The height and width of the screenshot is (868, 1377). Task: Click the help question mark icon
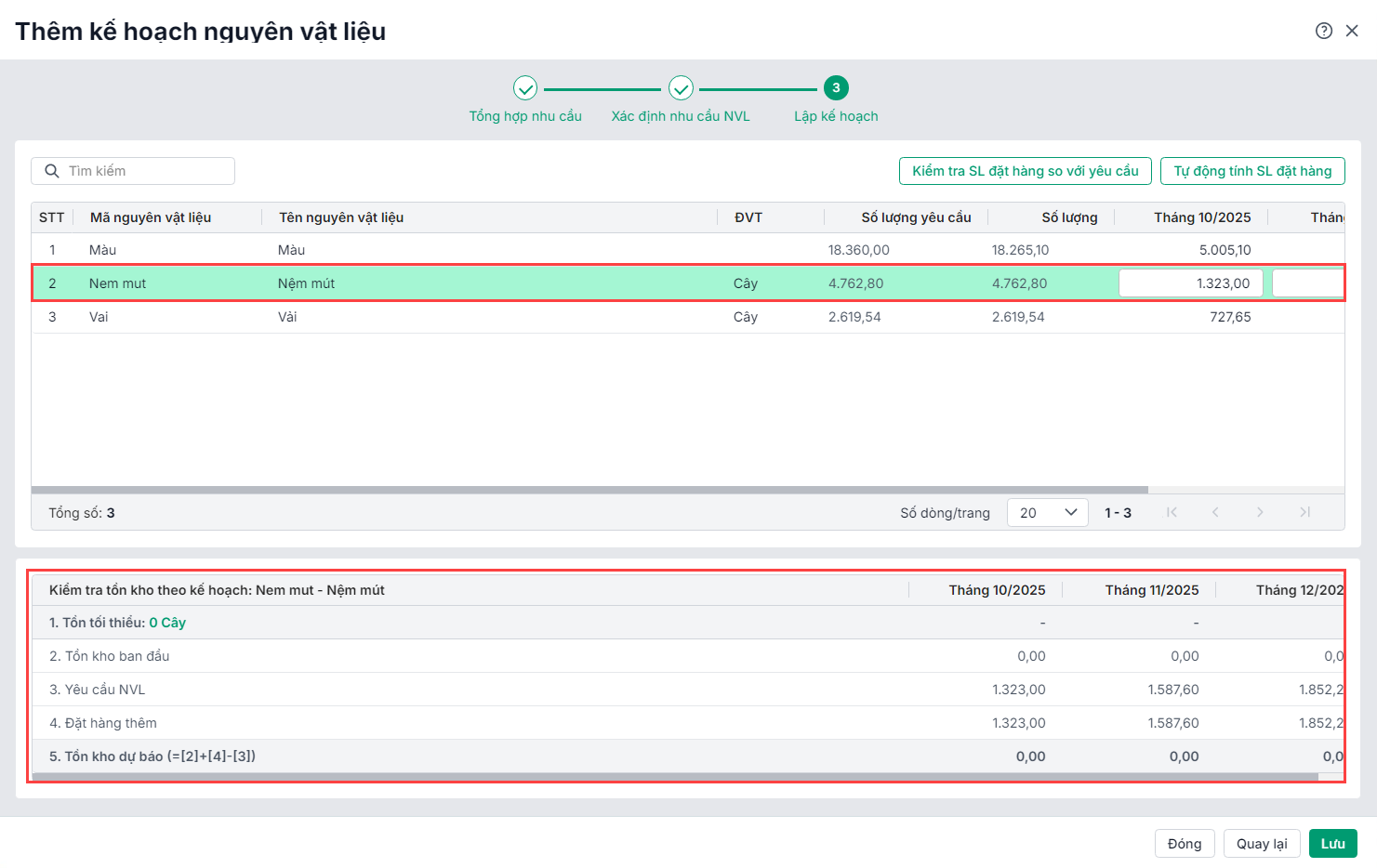[1324, 31]
